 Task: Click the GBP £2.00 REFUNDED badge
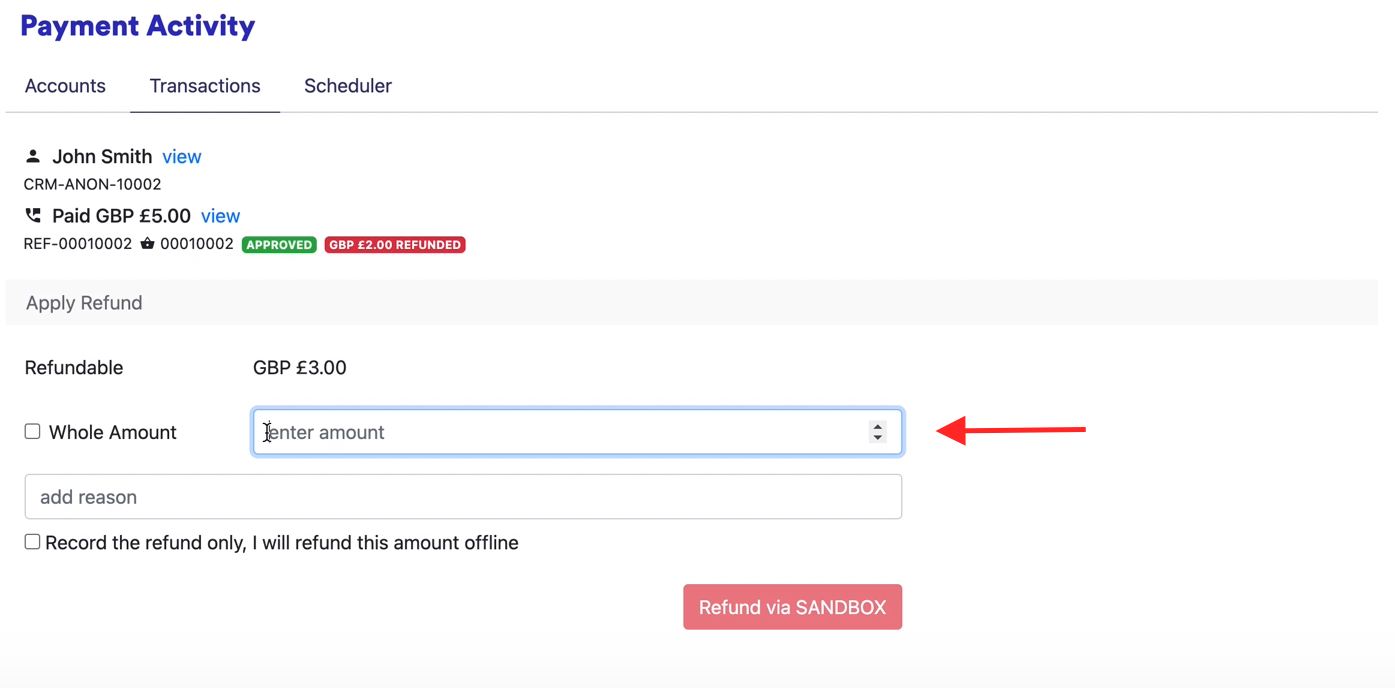[395, 245]
